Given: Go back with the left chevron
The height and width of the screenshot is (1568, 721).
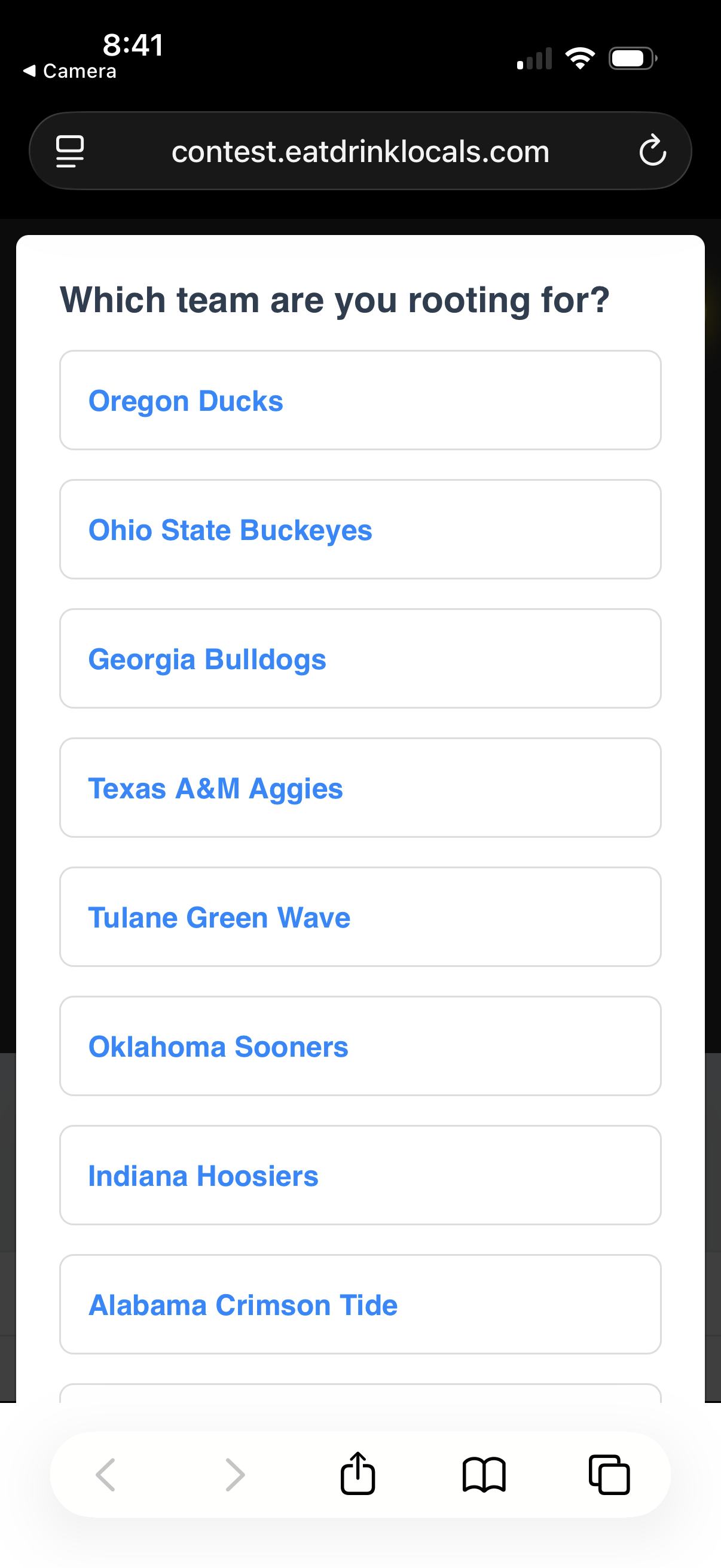Looking at the screenshot, I should click(106, 1474).
